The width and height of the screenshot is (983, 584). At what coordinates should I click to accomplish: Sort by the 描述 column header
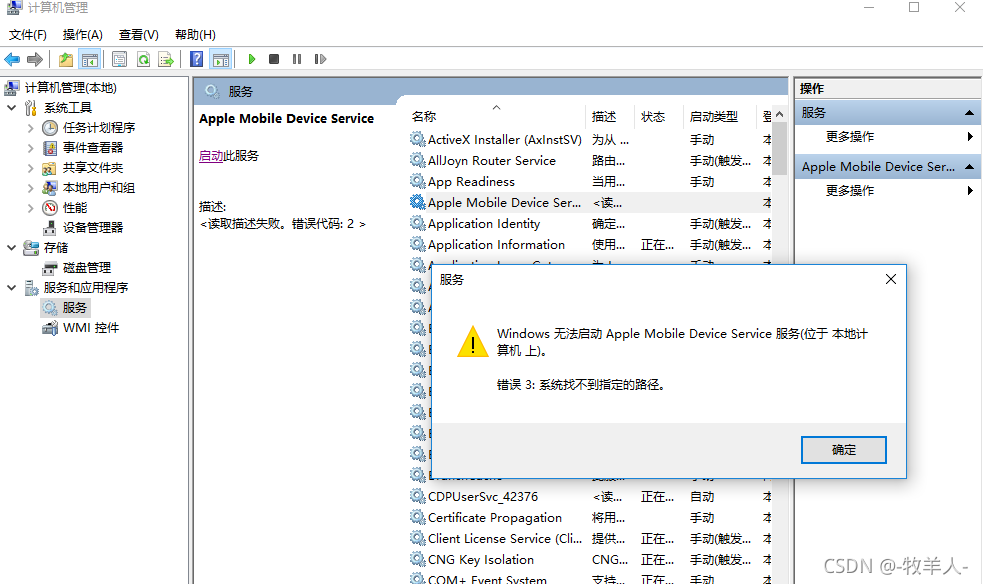609,117
